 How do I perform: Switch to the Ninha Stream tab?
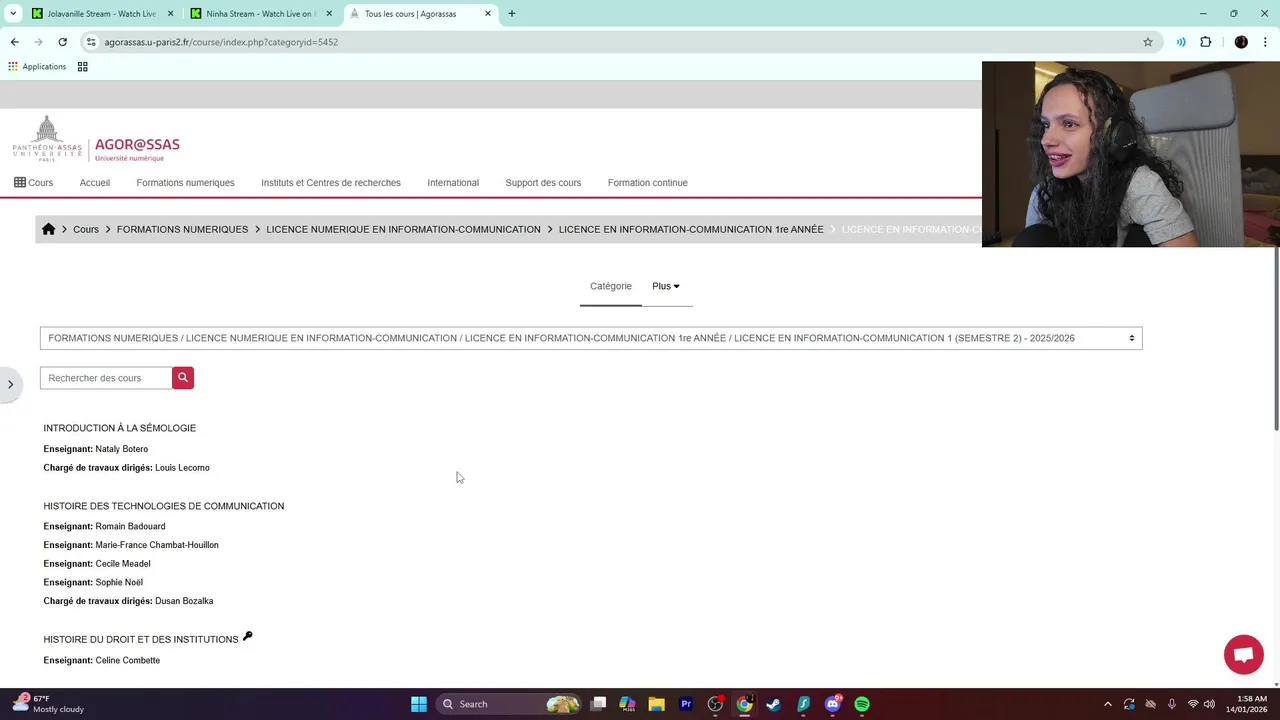click(x=259, y=14)
